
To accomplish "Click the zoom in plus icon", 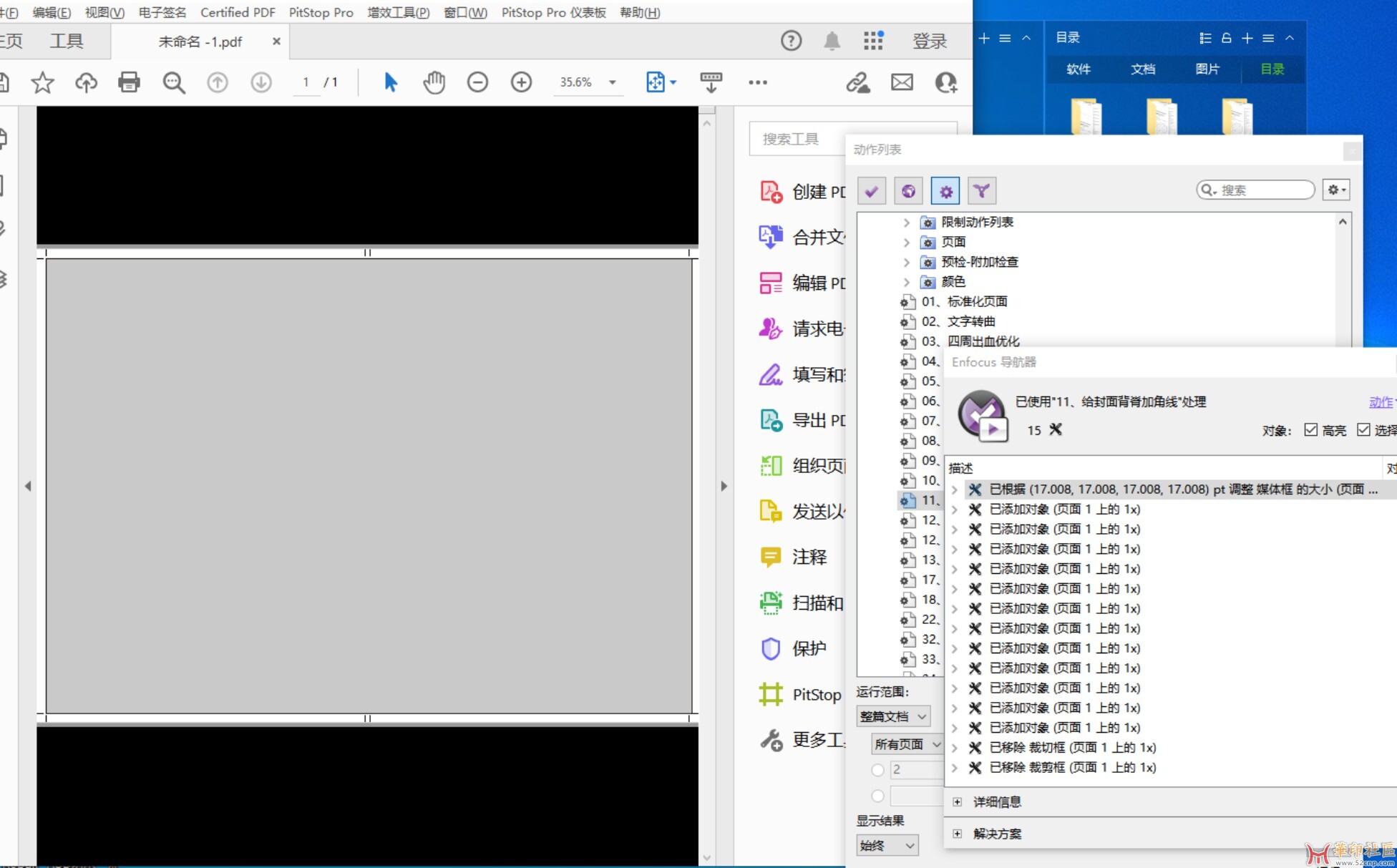I will (x=521, y=82).
